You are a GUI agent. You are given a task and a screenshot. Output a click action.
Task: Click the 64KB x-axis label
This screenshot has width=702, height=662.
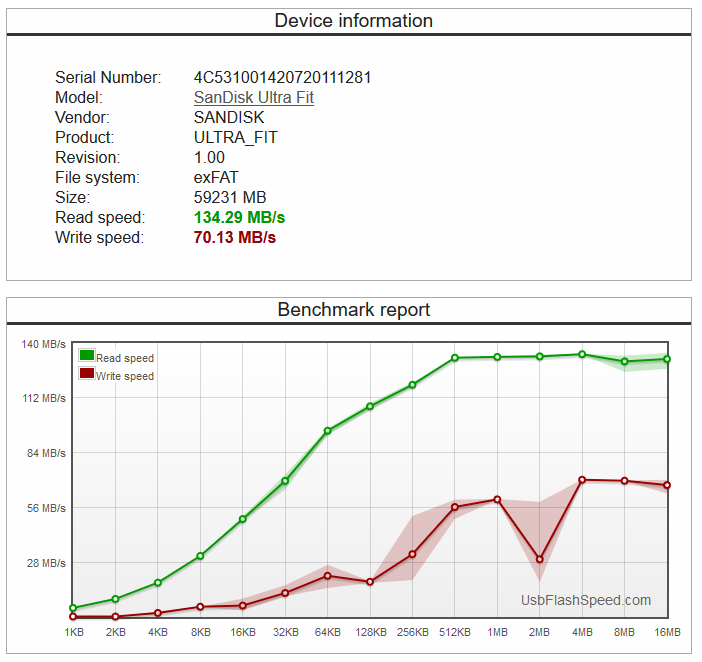pos(328,632)
